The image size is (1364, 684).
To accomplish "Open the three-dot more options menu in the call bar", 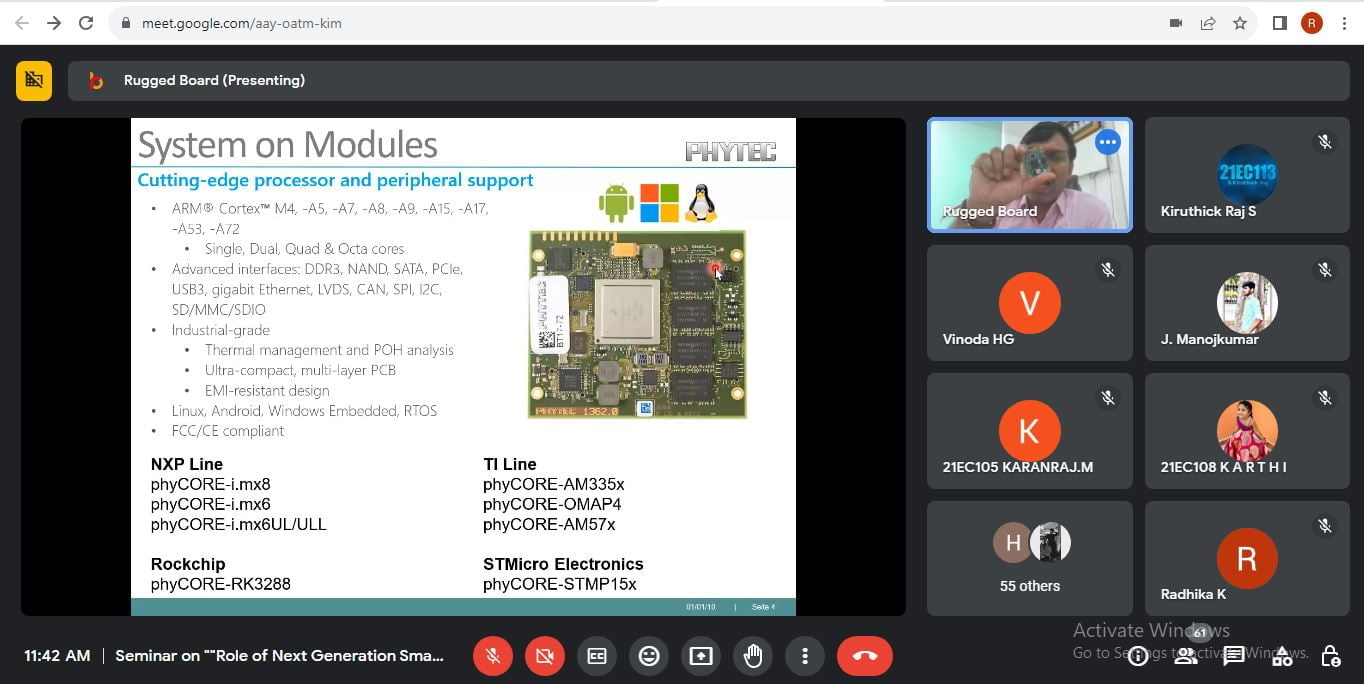I will coord(805,656).
